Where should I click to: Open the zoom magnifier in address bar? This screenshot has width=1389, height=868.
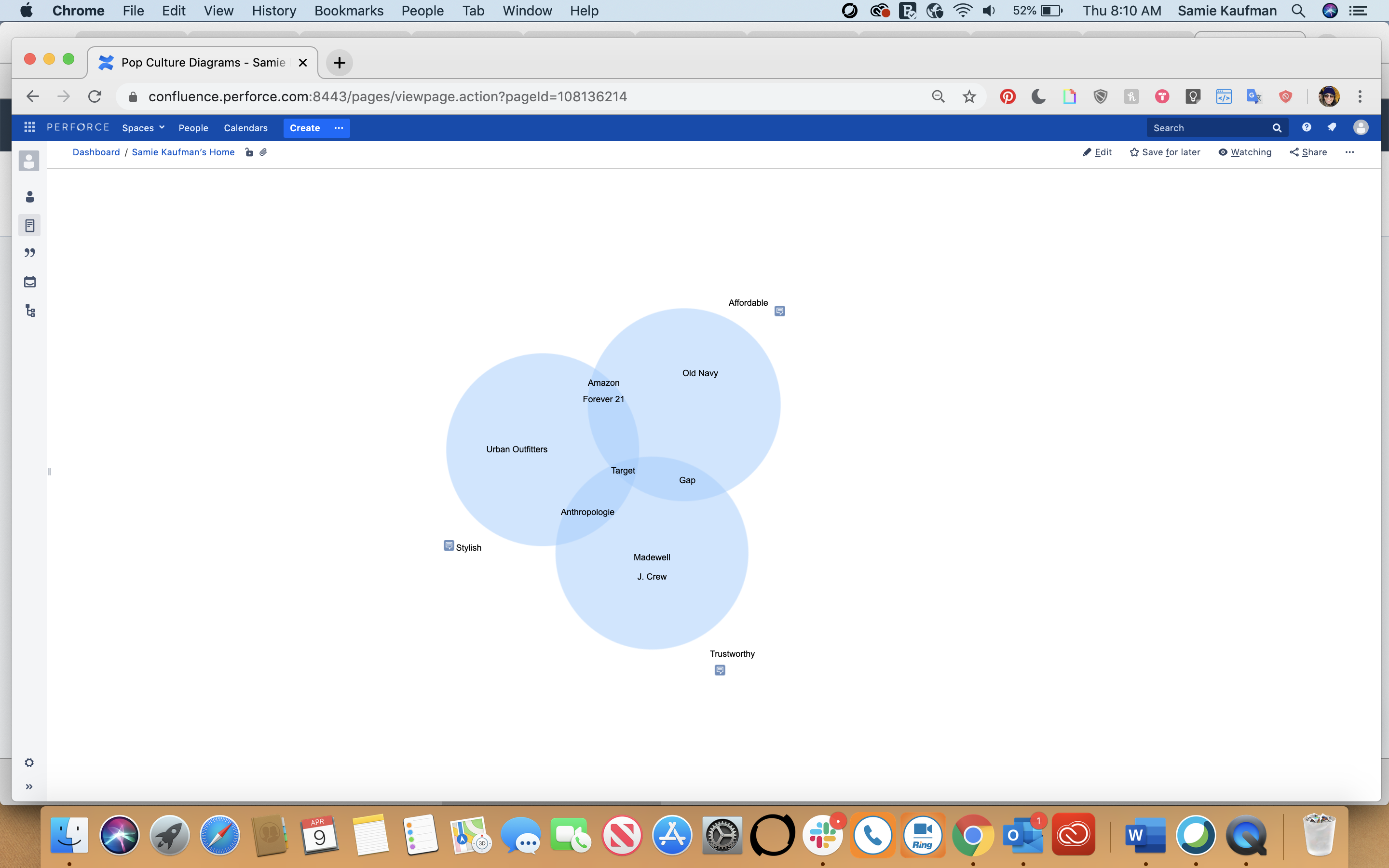click(938, 96)
